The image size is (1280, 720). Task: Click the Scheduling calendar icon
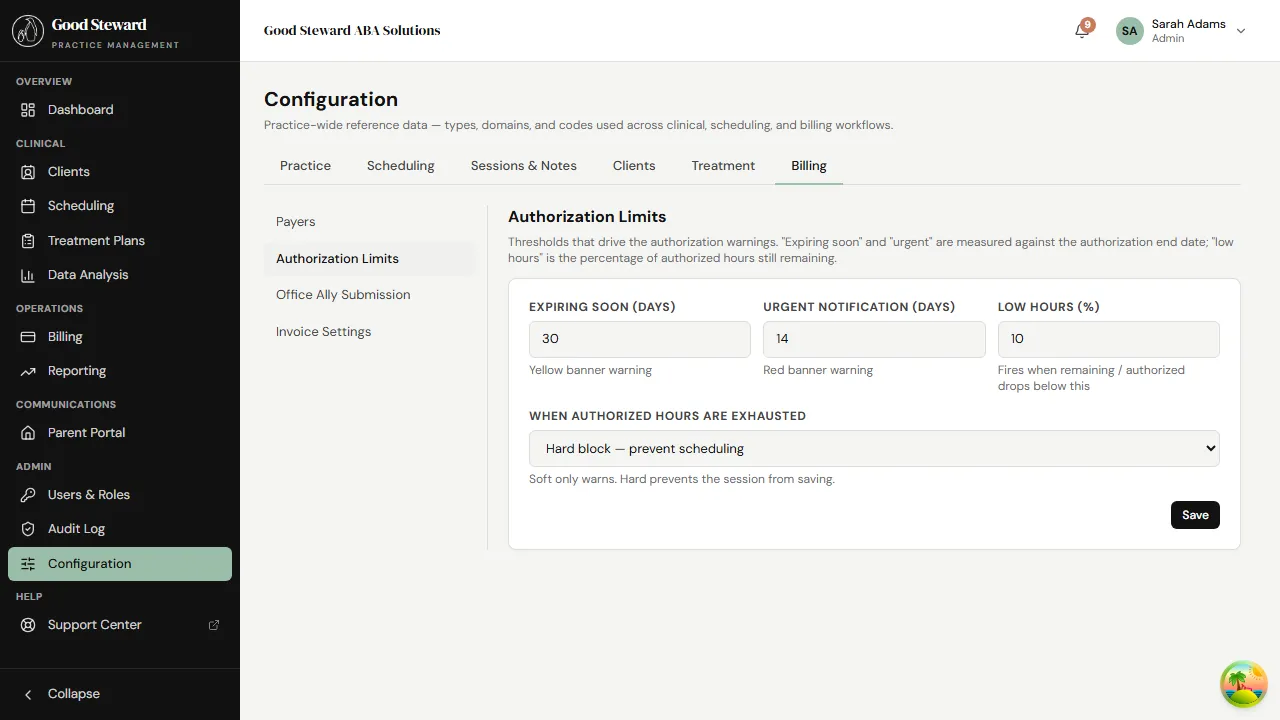[29, 205]
